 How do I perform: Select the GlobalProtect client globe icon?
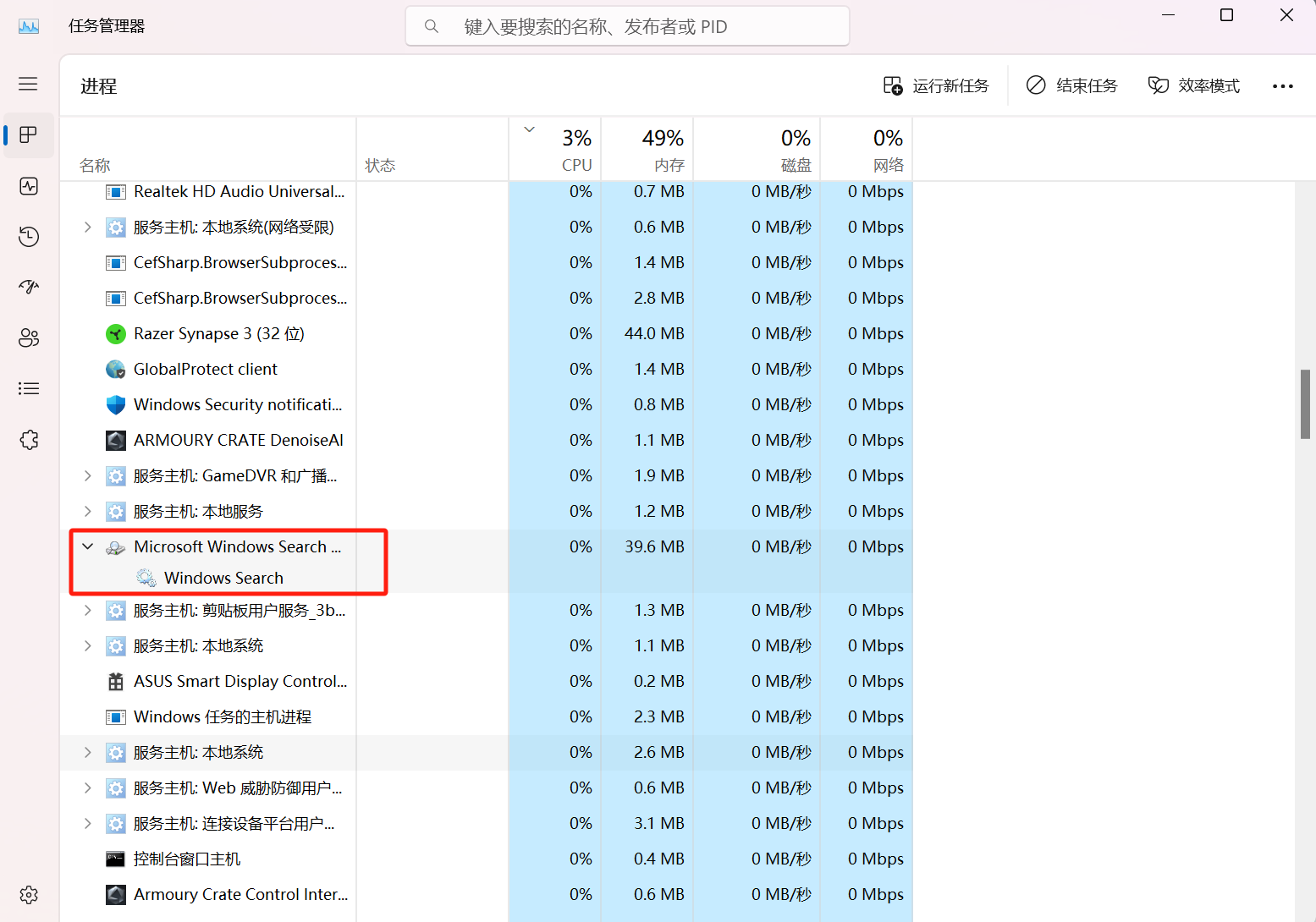pyautogui.click(x=116, y=370)
